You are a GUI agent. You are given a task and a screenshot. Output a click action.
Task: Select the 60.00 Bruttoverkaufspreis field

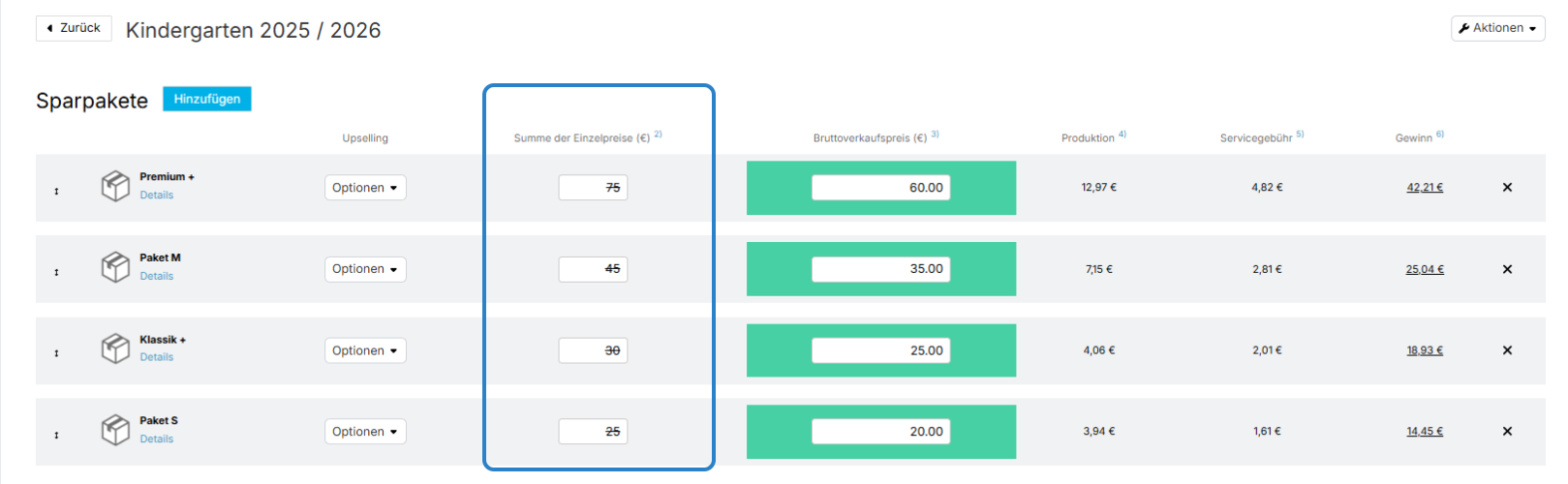point(880,188)
